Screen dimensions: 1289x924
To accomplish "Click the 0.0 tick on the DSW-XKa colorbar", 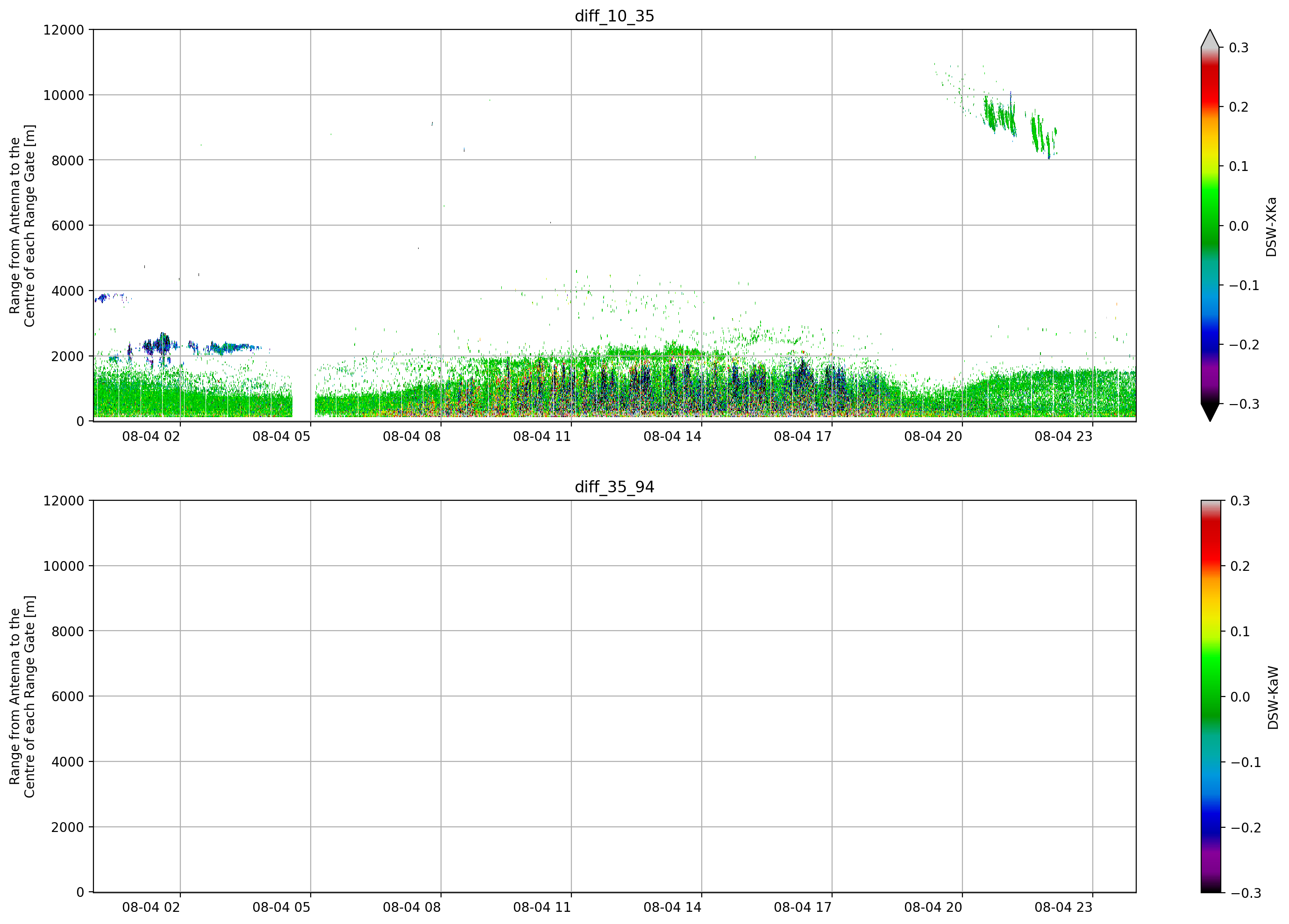I will (x=1239, y=226).
